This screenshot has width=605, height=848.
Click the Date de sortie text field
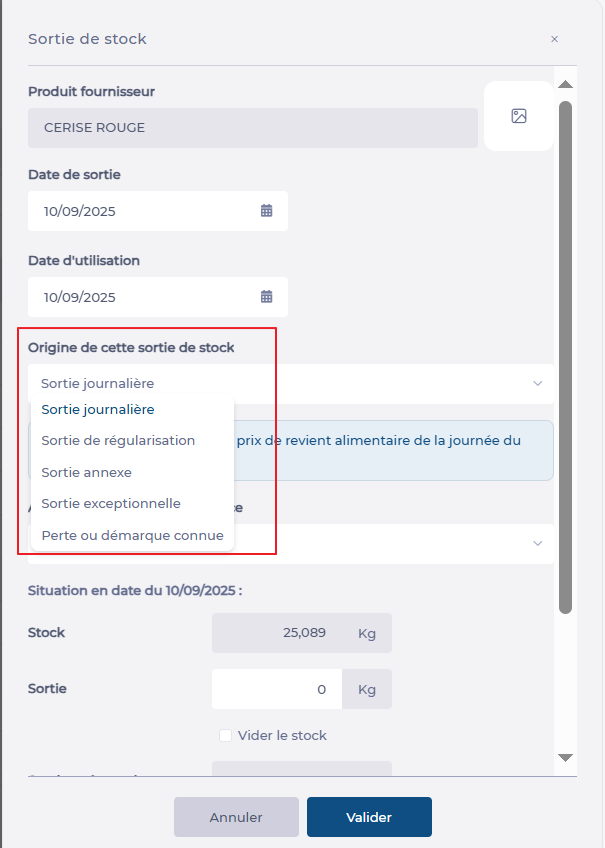point(145,211)
